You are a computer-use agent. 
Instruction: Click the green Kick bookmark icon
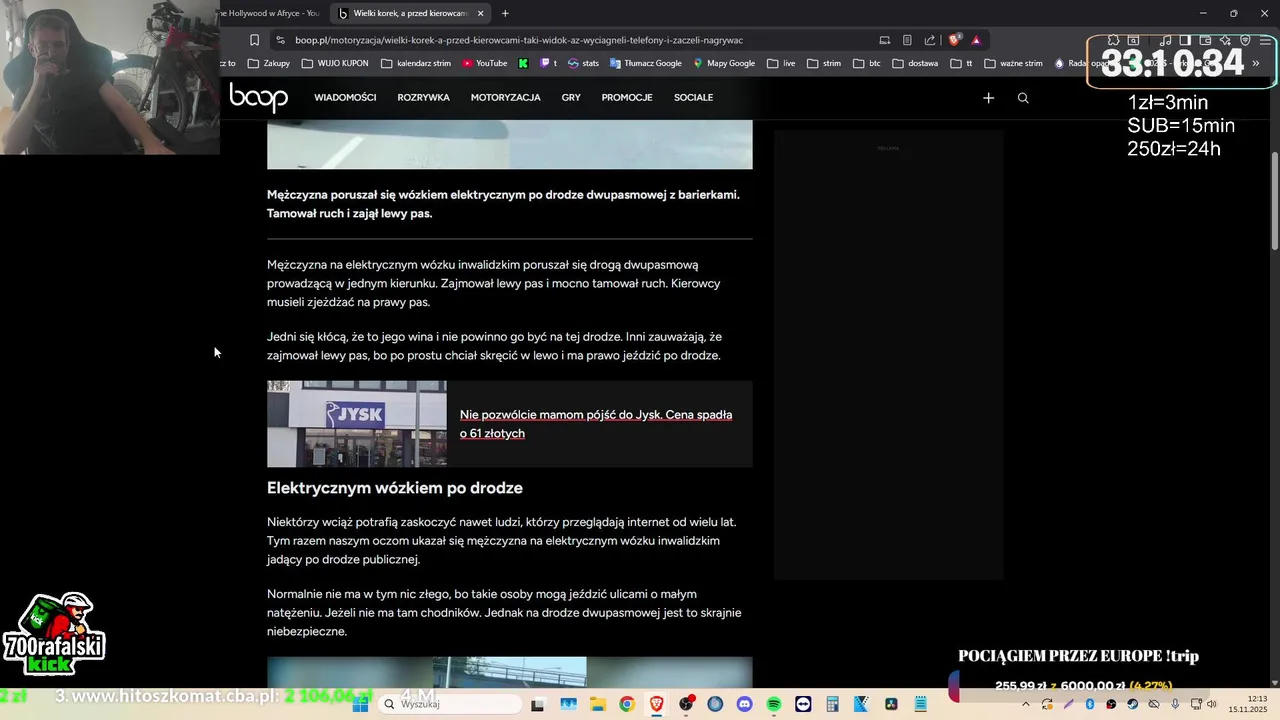(523, 63)
